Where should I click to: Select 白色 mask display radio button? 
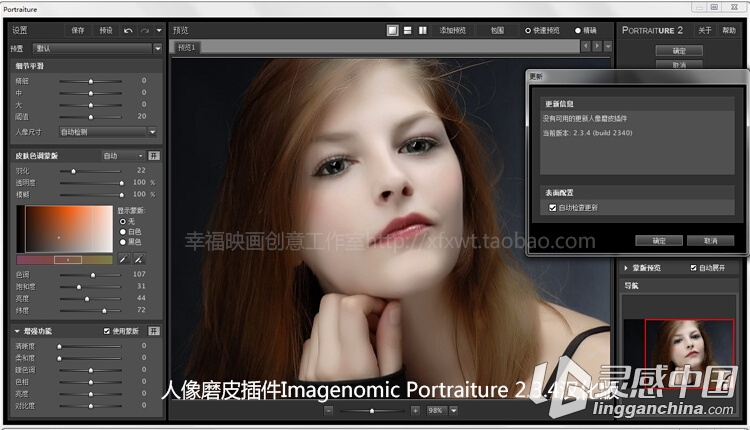[x=123, y=232]
